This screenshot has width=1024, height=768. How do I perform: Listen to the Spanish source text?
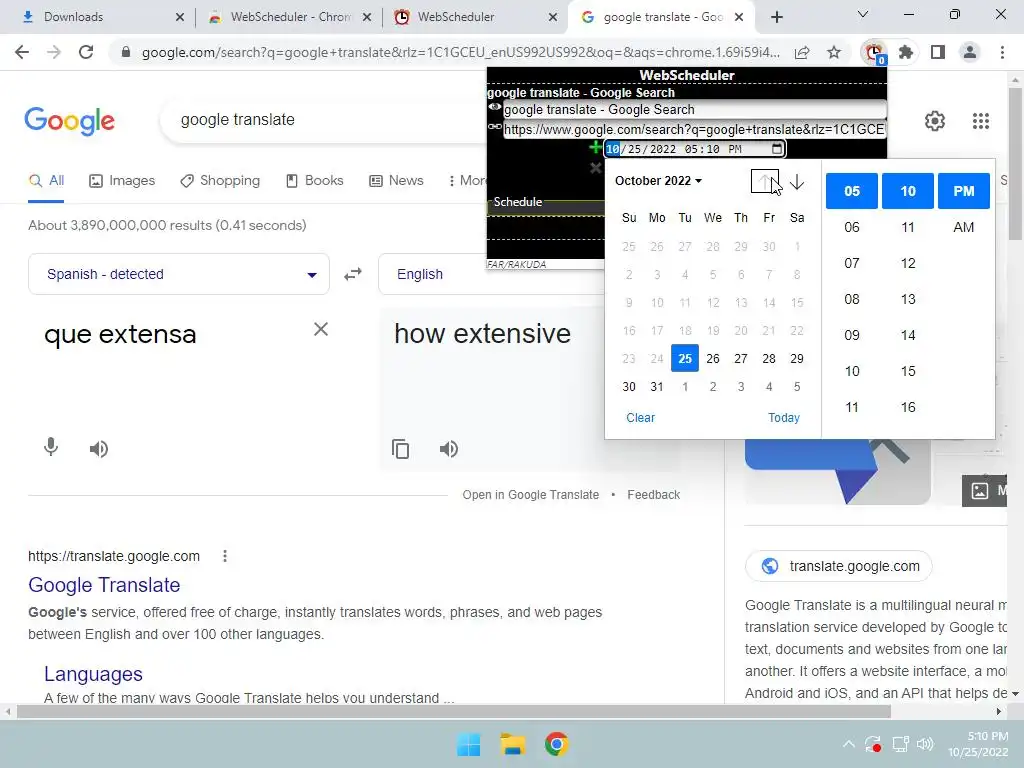tap(99, 449)
